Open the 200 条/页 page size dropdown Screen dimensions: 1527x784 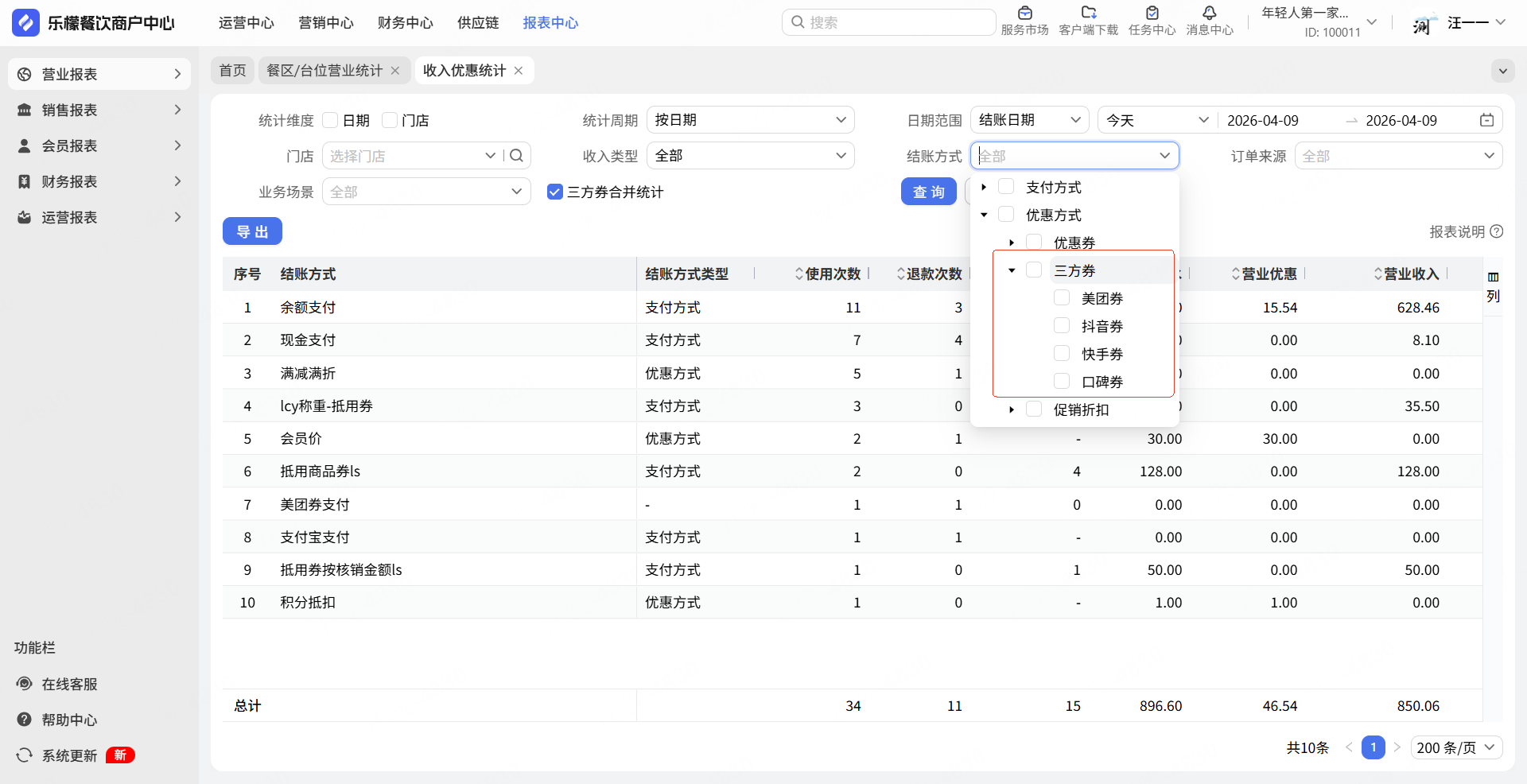(1456, 747)
